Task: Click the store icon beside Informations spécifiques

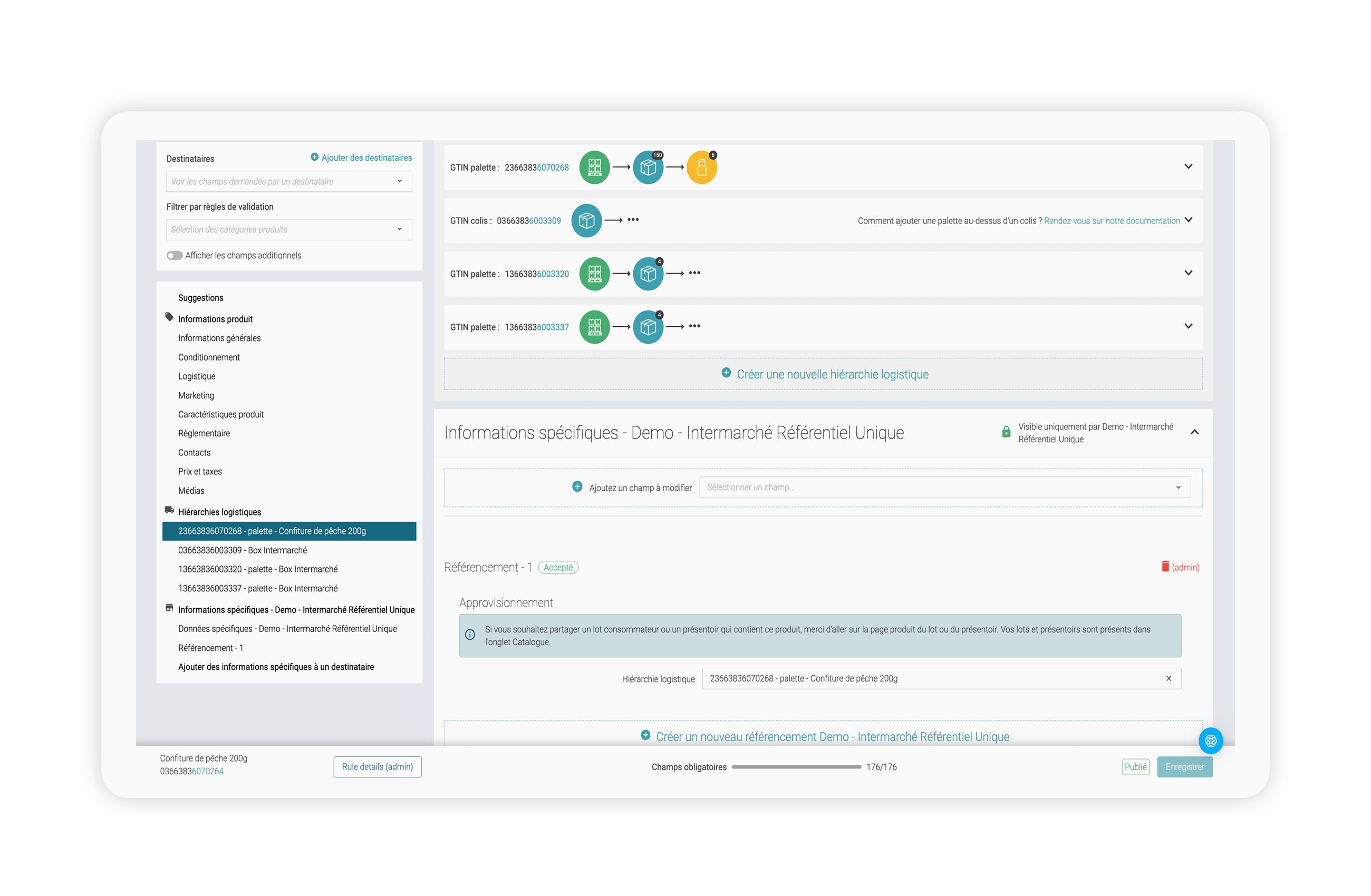Action: tap(169, 608)
